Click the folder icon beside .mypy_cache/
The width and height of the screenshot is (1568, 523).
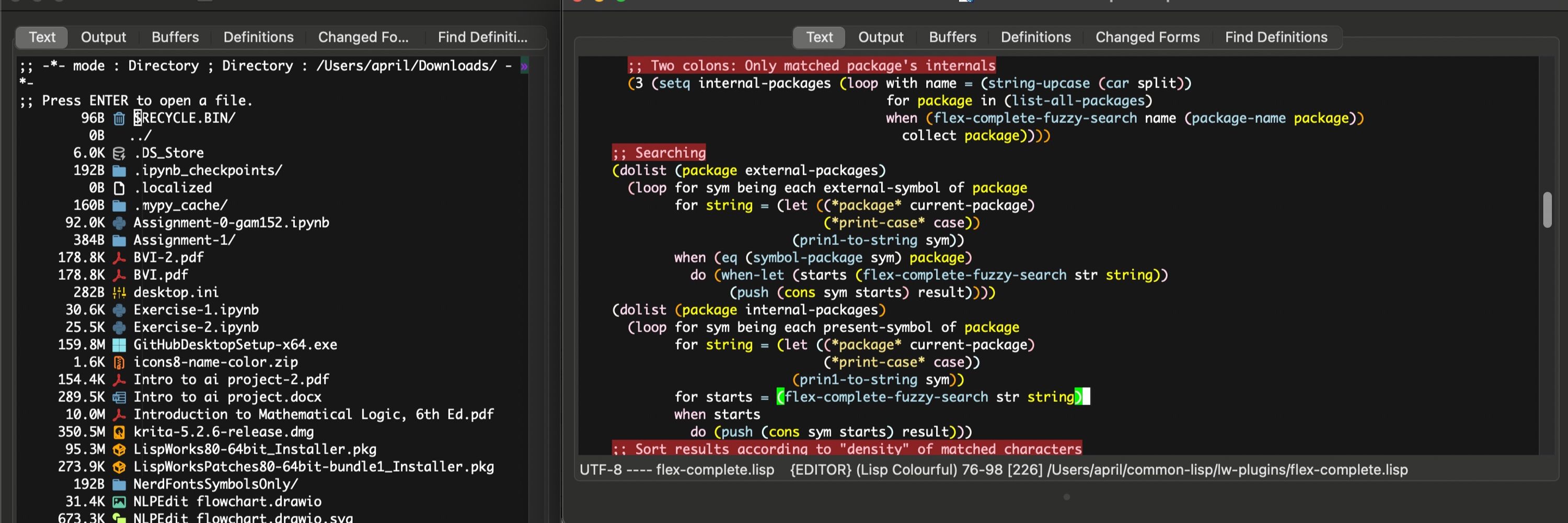click(x=119, y=206)
